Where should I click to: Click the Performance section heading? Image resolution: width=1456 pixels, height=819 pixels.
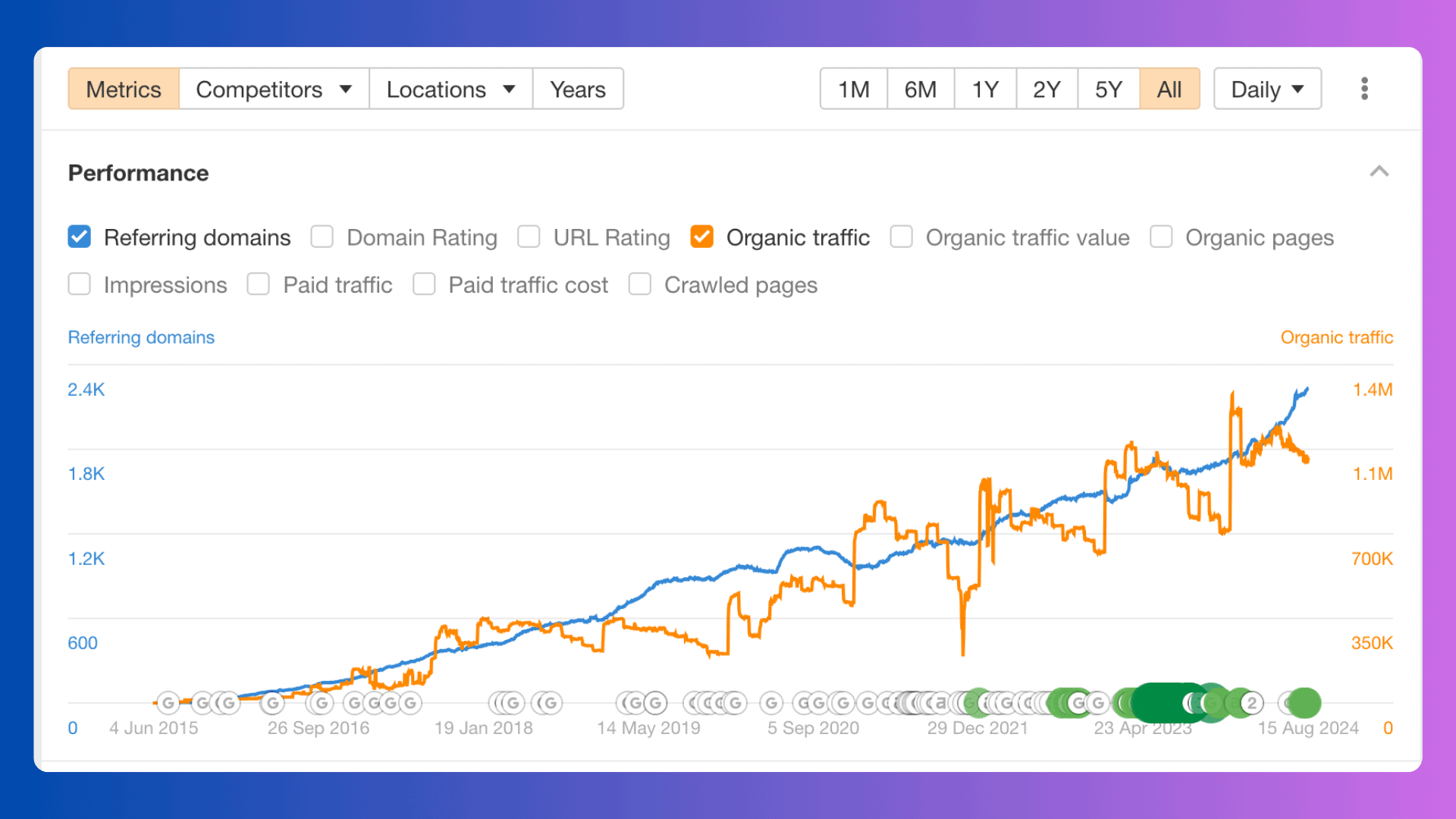pos(138,173)
